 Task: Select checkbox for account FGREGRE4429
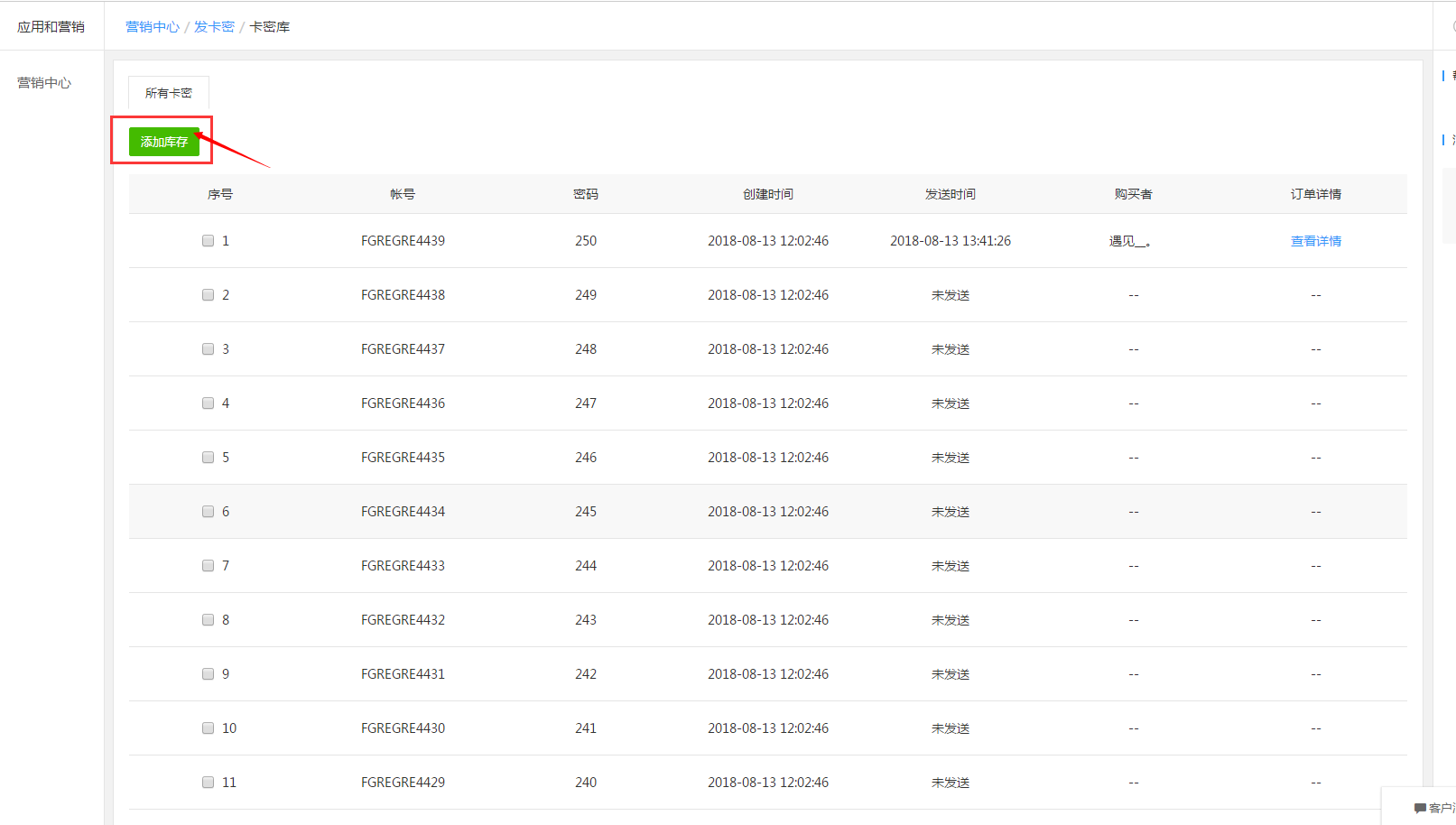[x=209, y=783]
